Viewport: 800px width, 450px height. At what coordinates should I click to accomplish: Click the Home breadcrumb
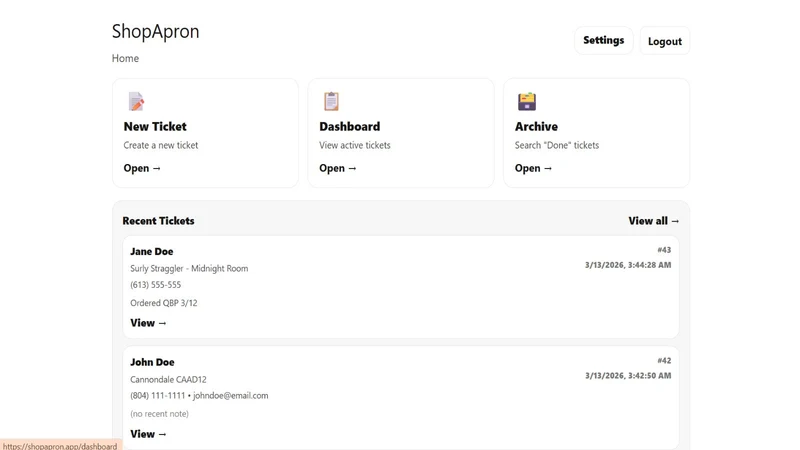pyautogui.click(x=125, y=58)
